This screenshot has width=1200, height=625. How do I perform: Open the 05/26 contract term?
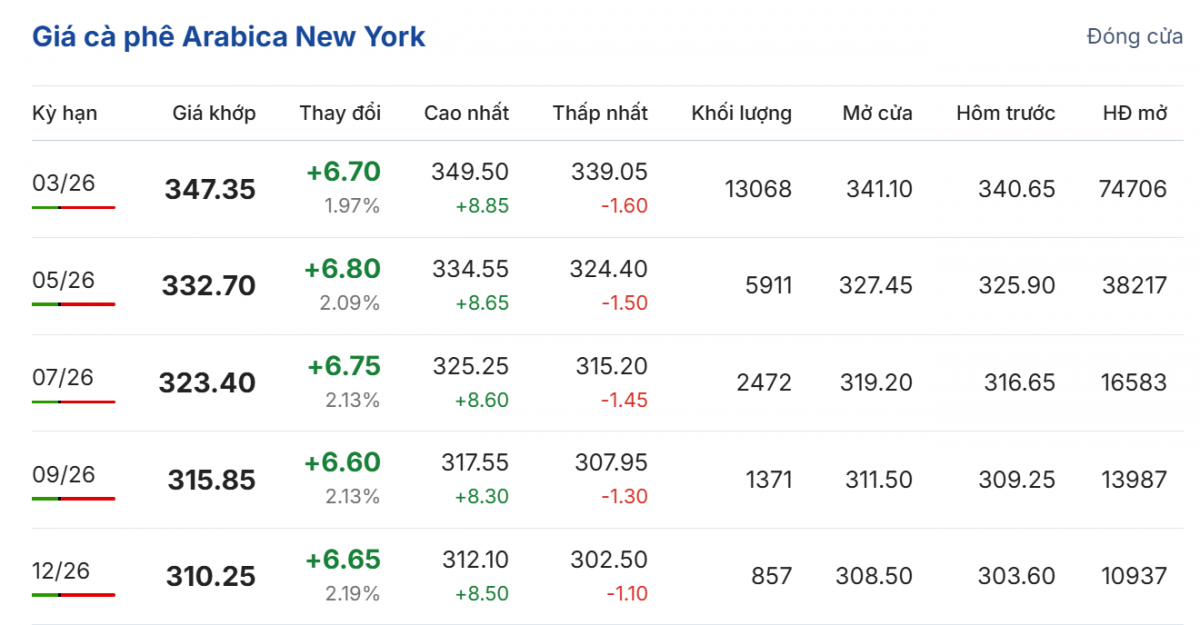point(63,280)
